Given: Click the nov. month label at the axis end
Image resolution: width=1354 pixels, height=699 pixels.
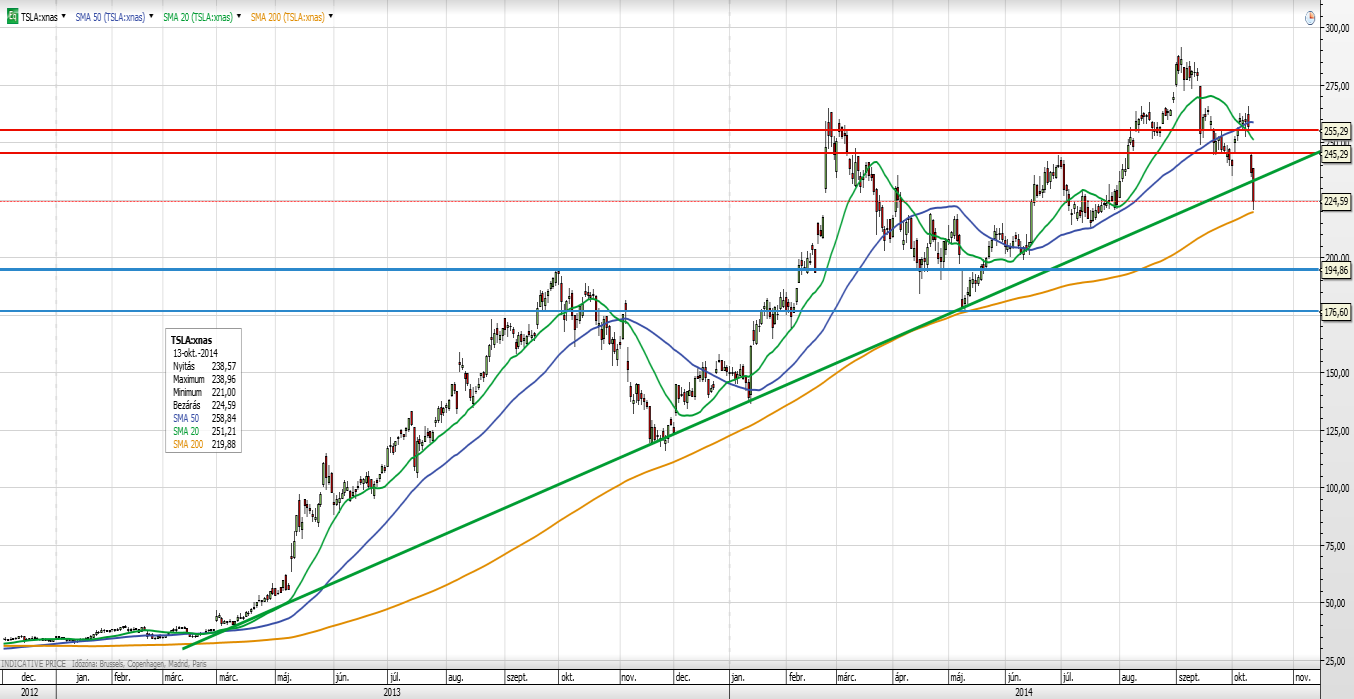Looking at the screenshot, I should point(1301,677).
